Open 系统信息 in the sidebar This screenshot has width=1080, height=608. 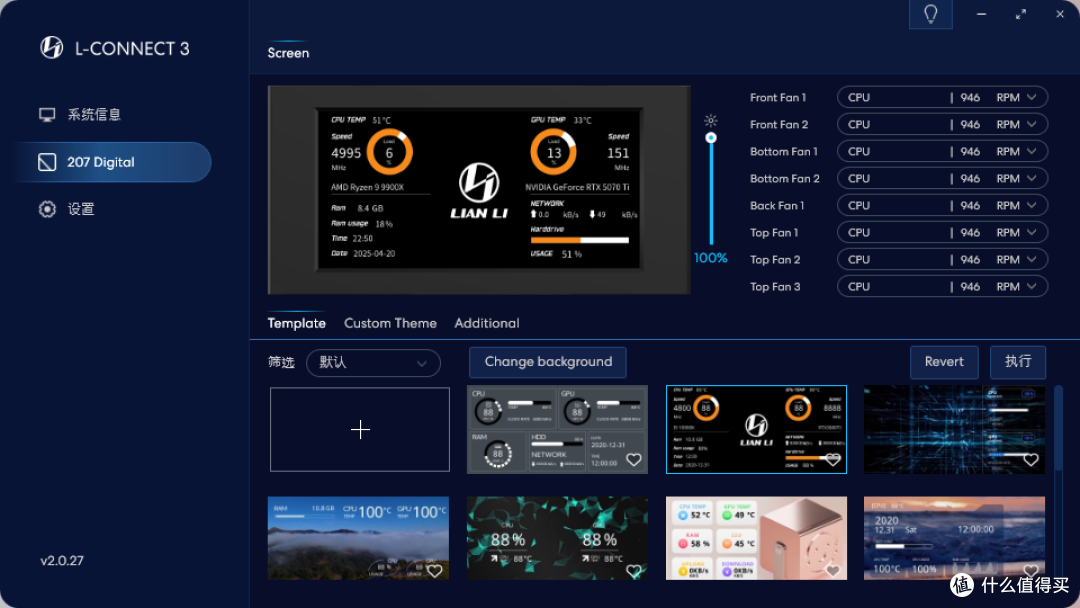click(x=93, y=114)
